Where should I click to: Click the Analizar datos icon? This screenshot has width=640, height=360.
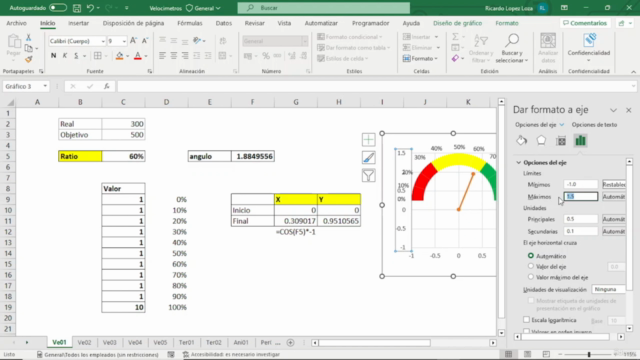548,49
